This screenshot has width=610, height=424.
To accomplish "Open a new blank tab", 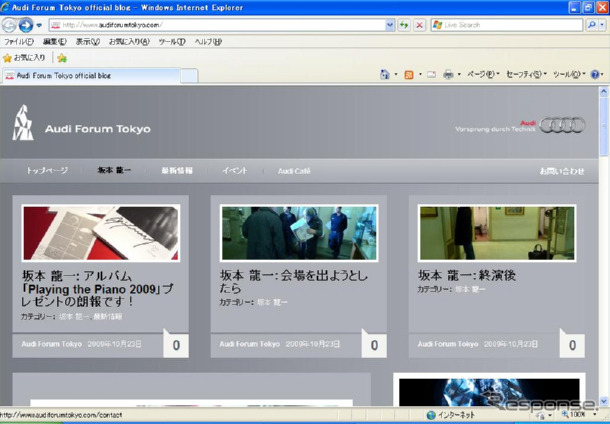I will (189, 76).
